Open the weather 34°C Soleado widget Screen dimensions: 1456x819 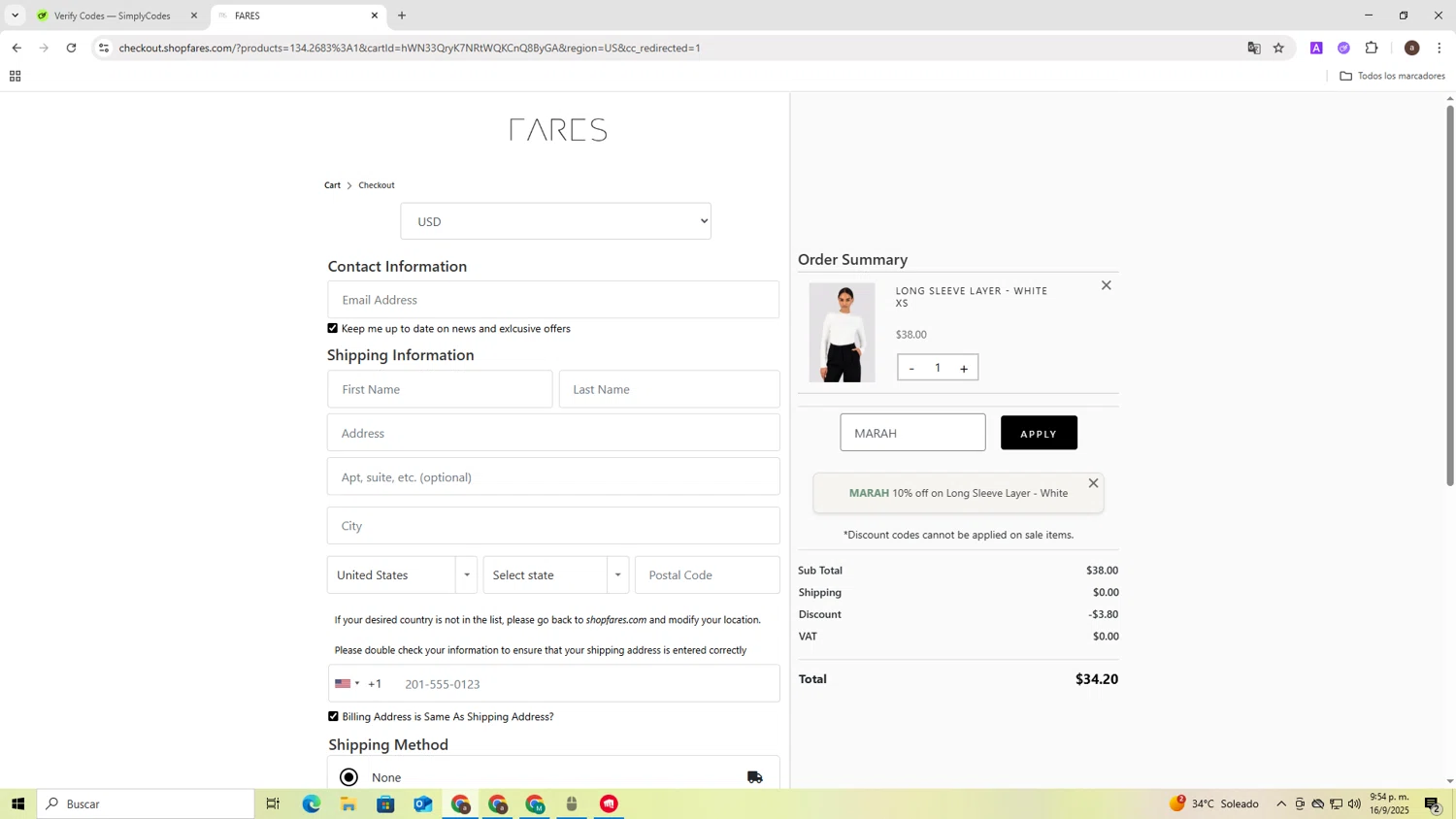1213,803
